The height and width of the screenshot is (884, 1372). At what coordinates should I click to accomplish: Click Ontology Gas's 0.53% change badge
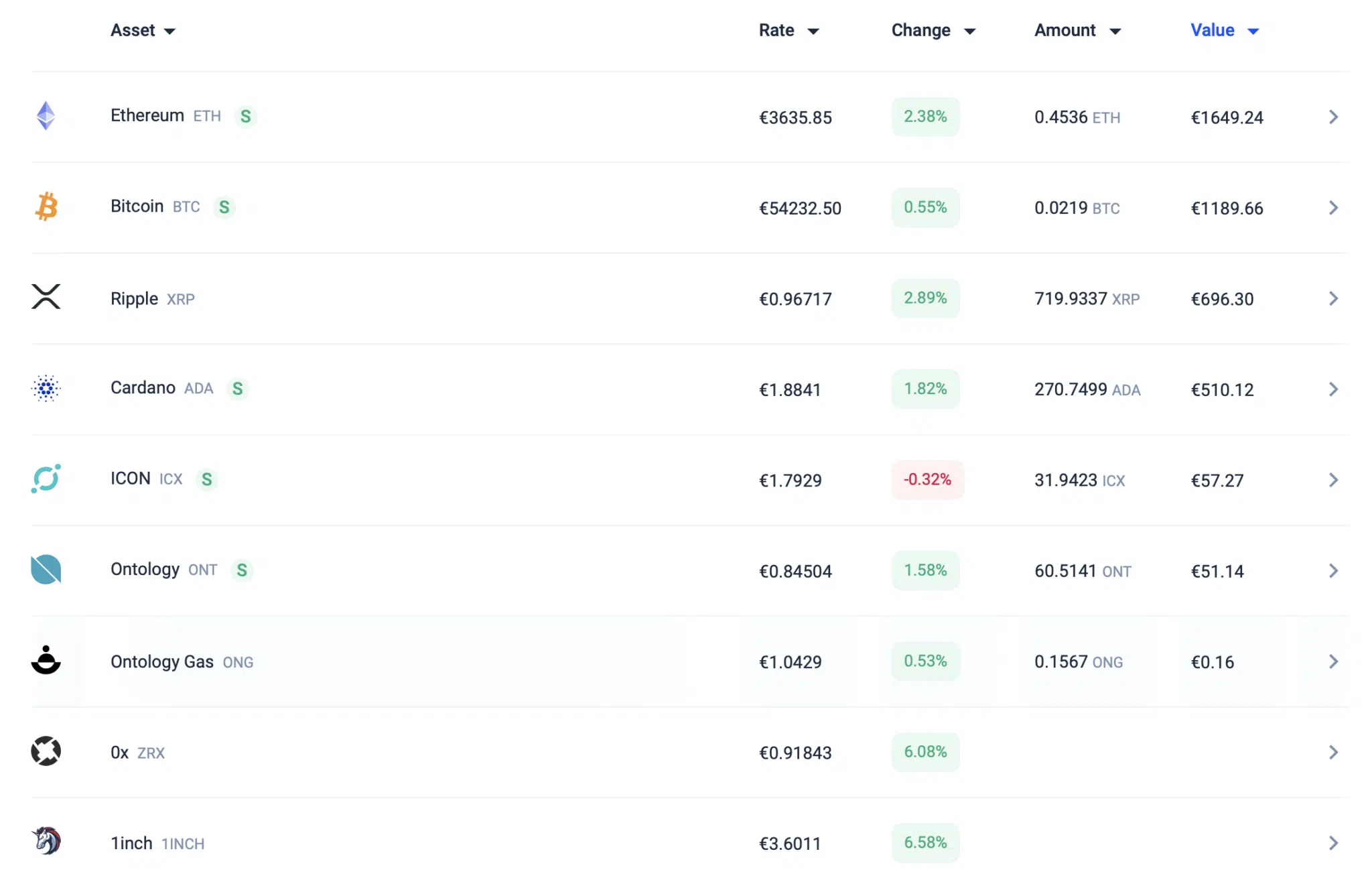coord(925,661)
